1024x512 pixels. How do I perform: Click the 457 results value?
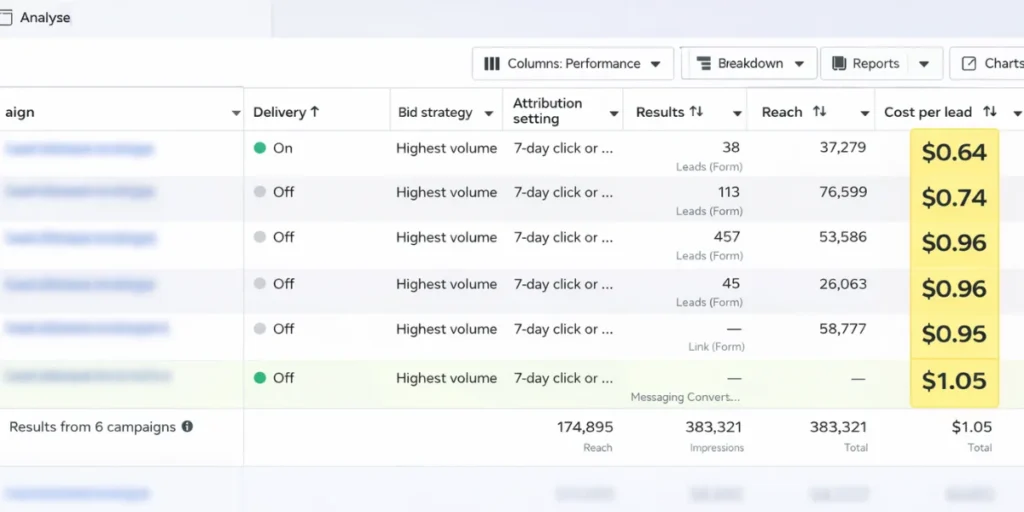(x=727, y=236)
